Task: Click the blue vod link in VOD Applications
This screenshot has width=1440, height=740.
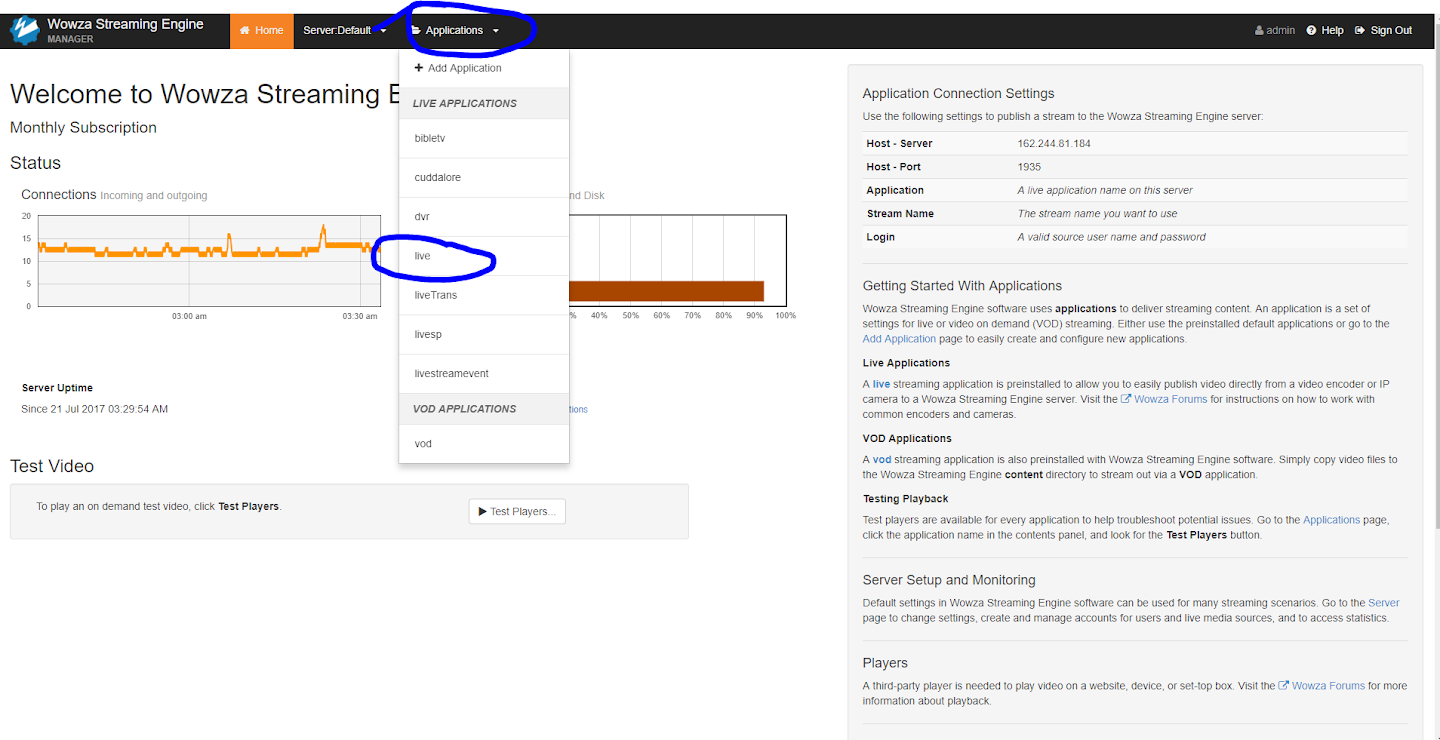Action: [882, 460]
